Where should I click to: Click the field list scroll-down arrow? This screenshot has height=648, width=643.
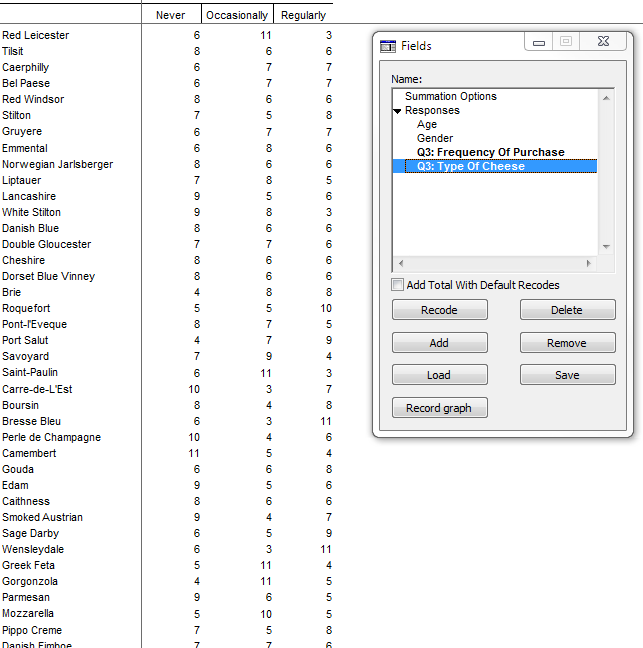coord(606,247)
